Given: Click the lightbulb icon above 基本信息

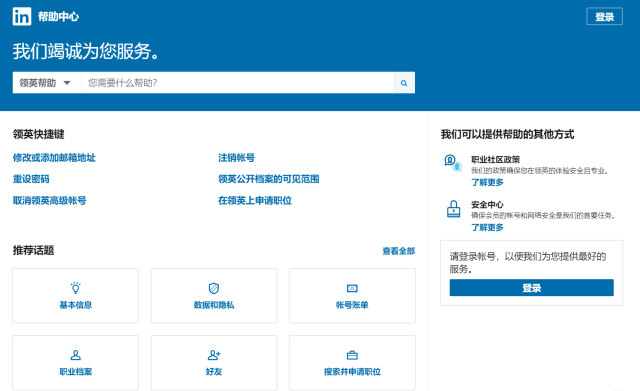Looking at the screenshot, I should (76, 288).
